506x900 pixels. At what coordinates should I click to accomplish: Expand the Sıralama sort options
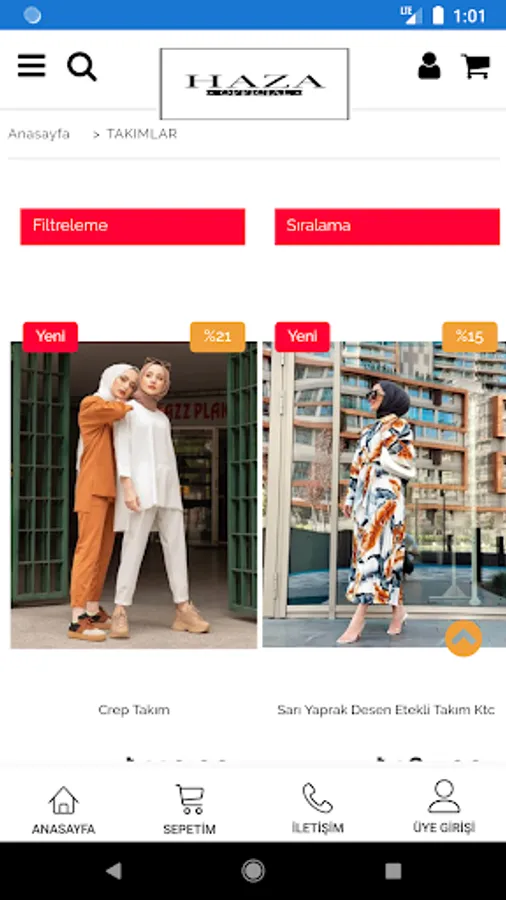[x=387, y=227]
